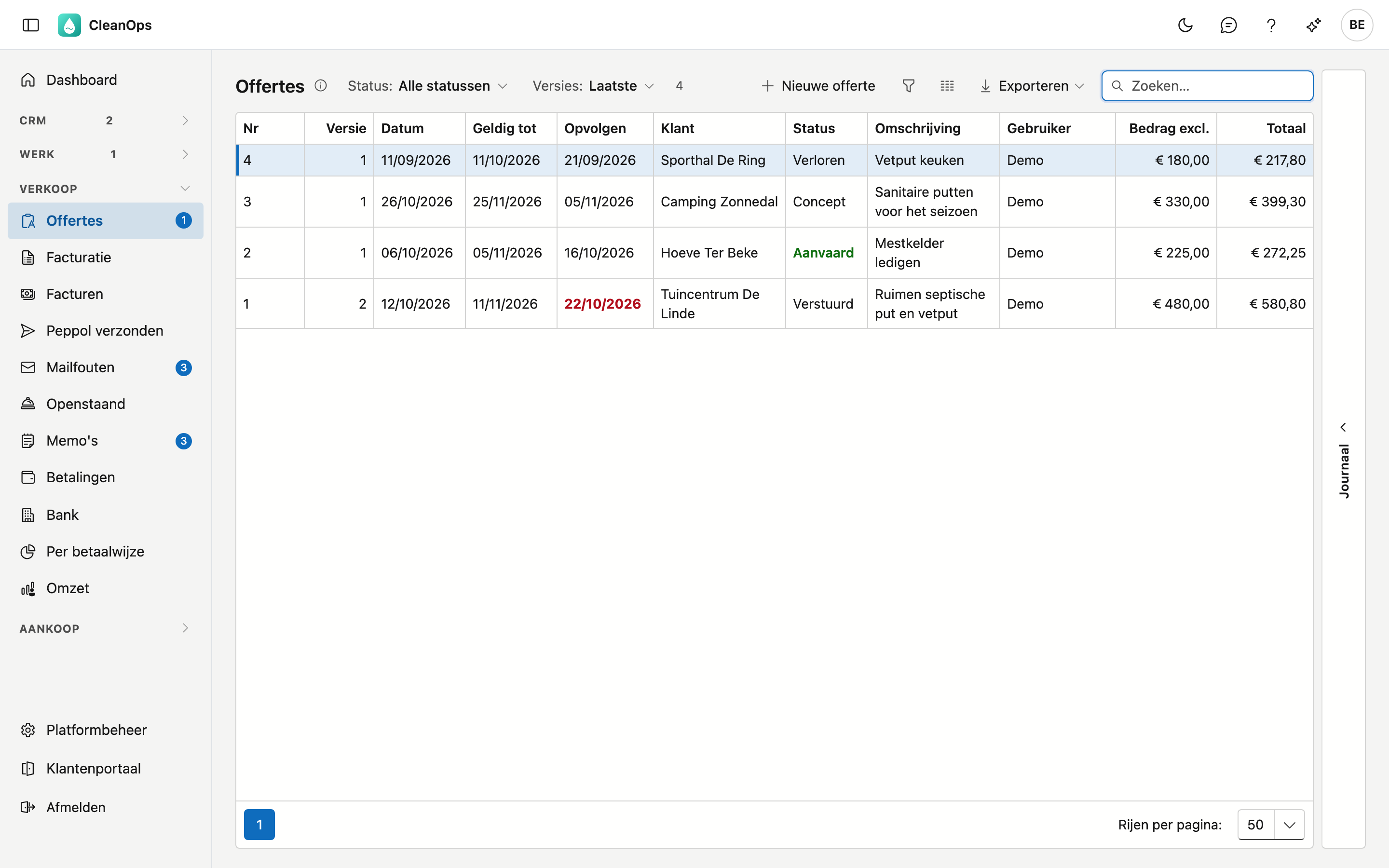Image resolution: width=1389 pixels, height=868 pixels.
Task: Open Openstaand in sidebar
Action: 106,404
